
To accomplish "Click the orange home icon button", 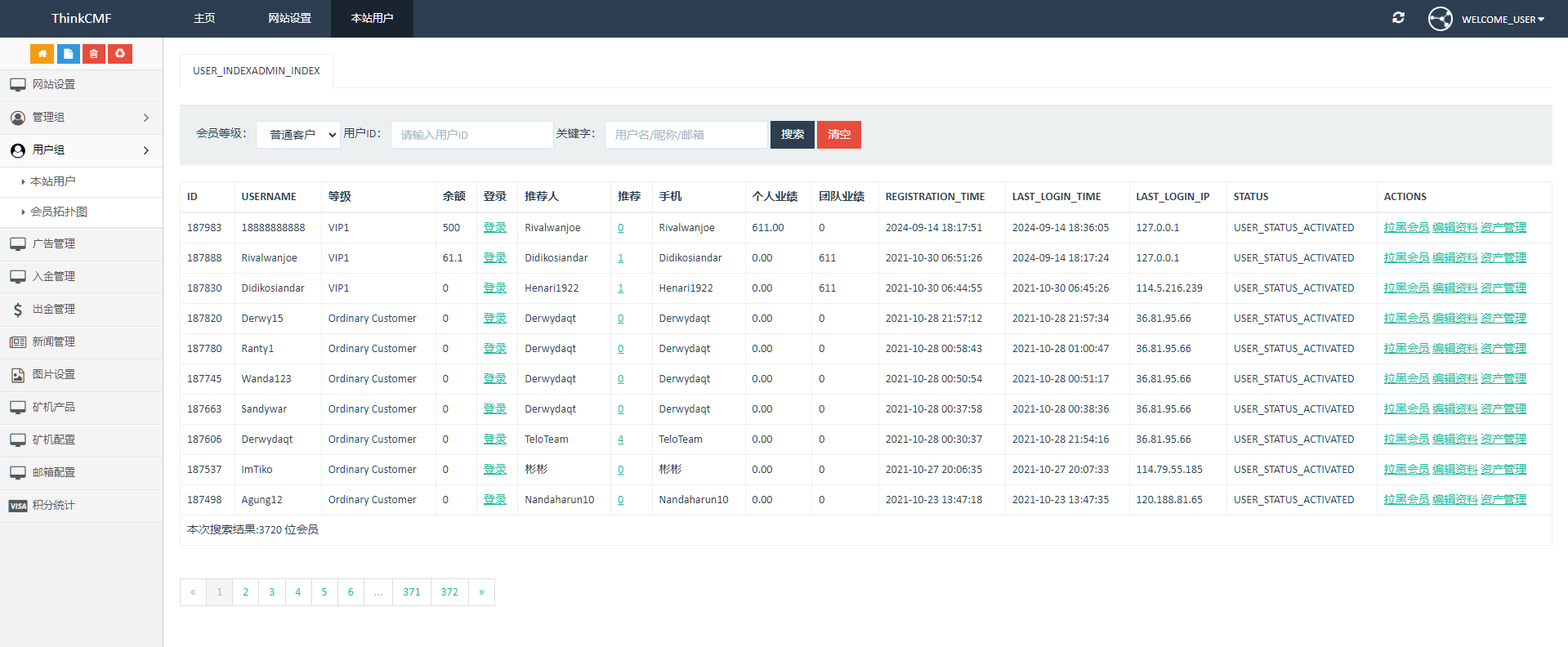I will click(x=42, y=54).
